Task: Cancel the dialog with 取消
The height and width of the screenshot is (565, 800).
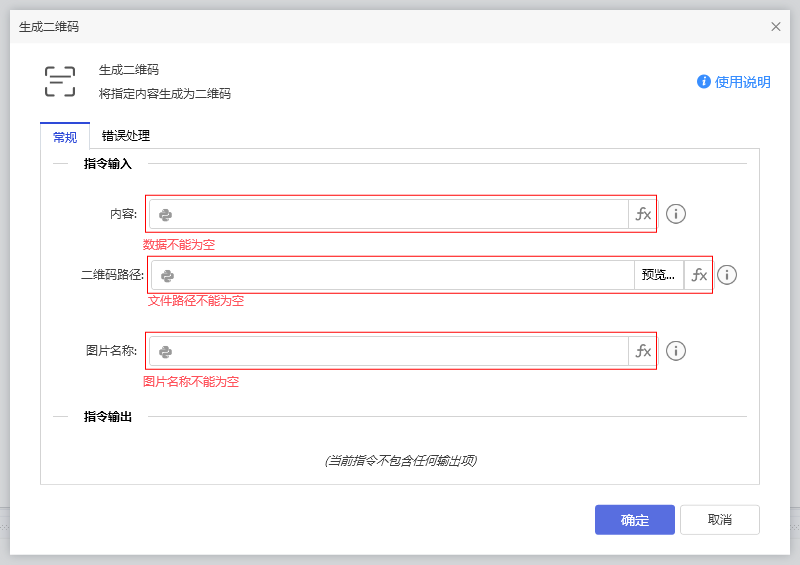Action: [x=719, y=520]
